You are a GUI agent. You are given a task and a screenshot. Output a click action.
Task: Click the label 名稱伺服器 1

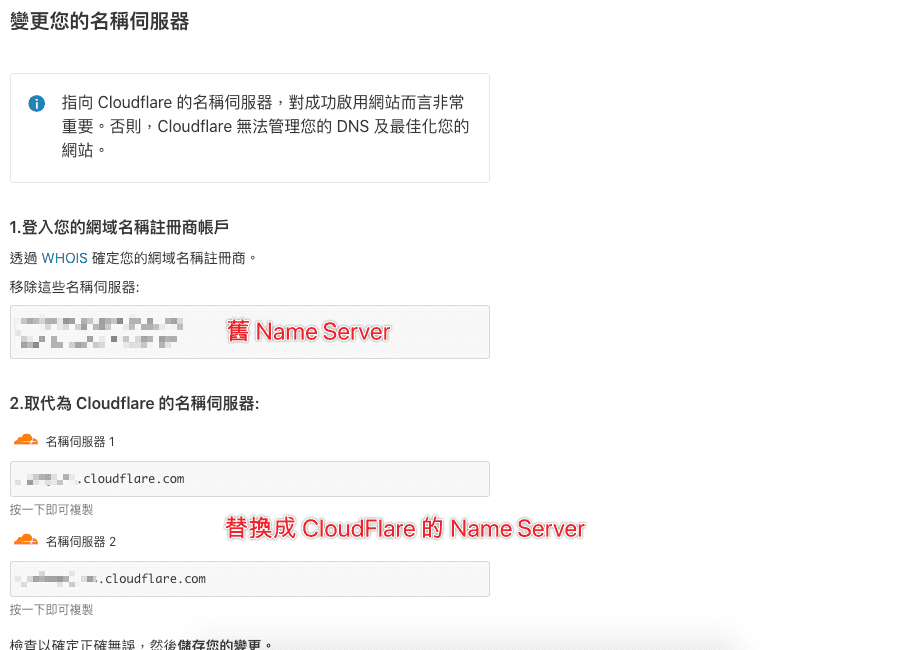pyautogui.click(x=80, y=442)
